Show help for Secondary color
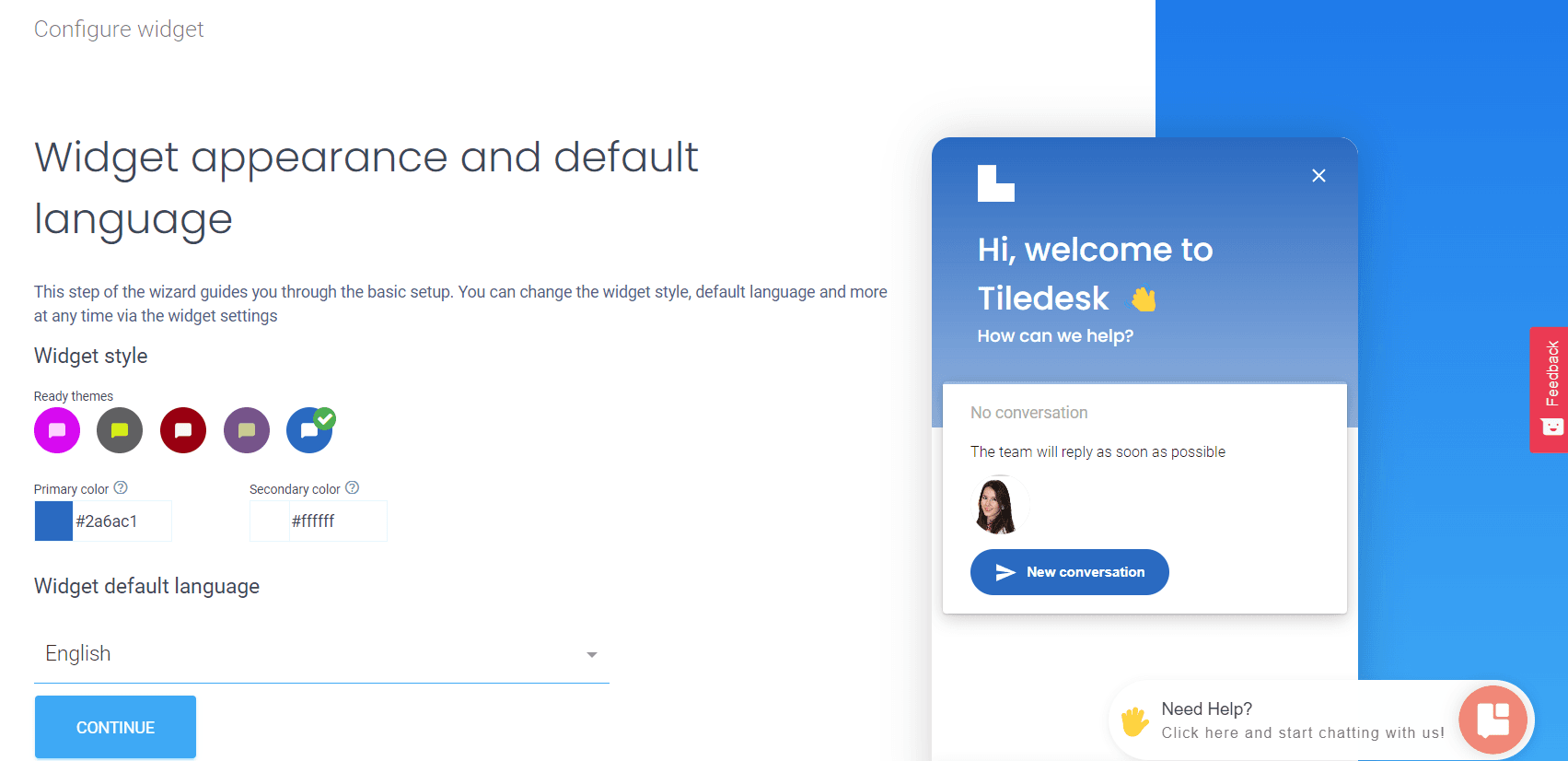The image size is (1568, 761). (x=352, y=488)
